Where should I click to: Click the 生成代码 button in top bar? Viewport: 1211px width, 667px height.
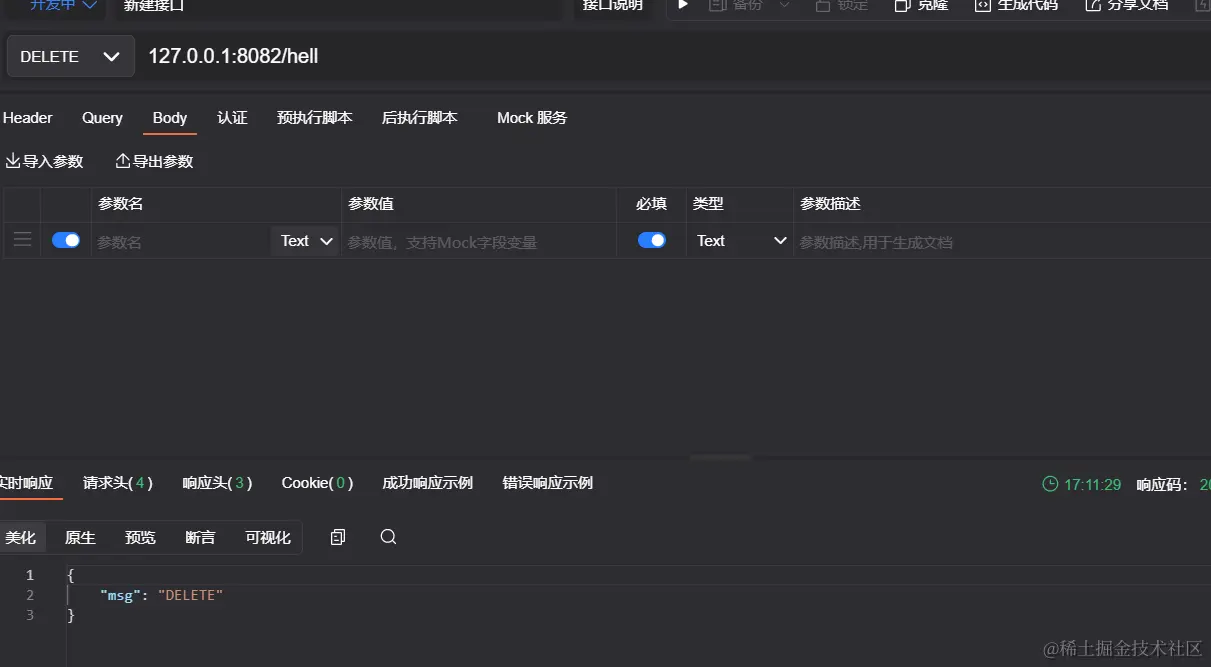(1017, 5)
